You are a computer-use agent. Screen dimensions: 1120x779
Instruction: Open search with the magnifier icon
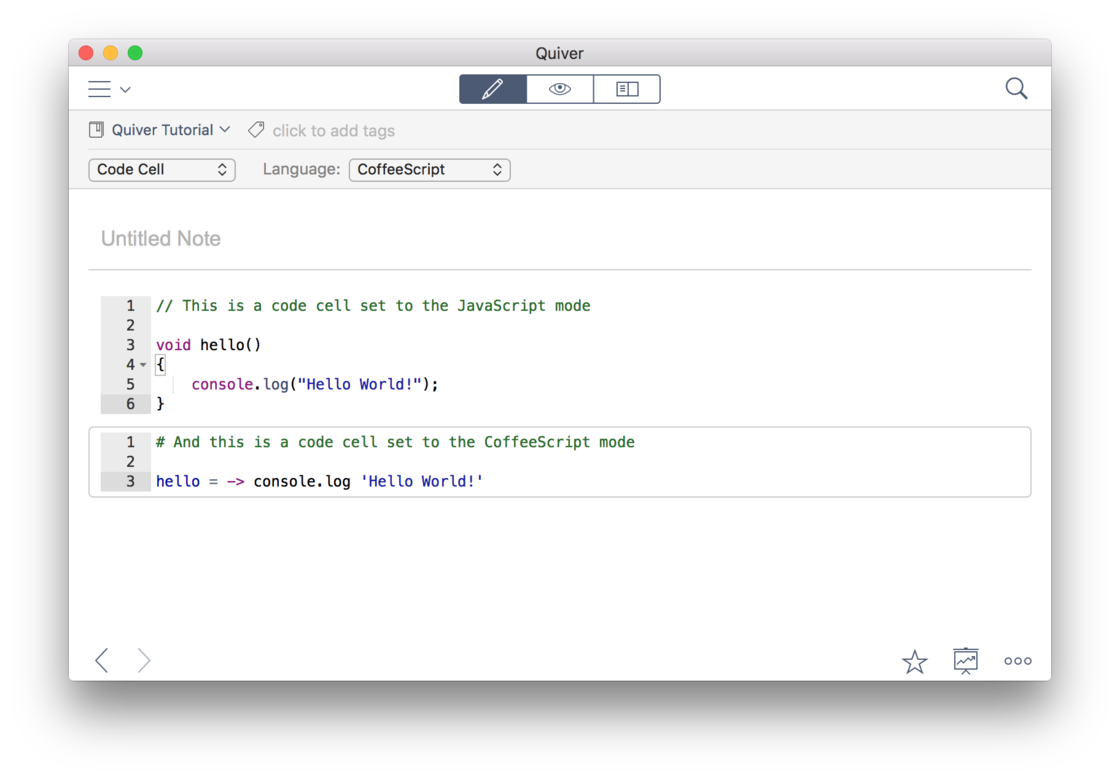pyautogui.click(x=1016, y=89)
